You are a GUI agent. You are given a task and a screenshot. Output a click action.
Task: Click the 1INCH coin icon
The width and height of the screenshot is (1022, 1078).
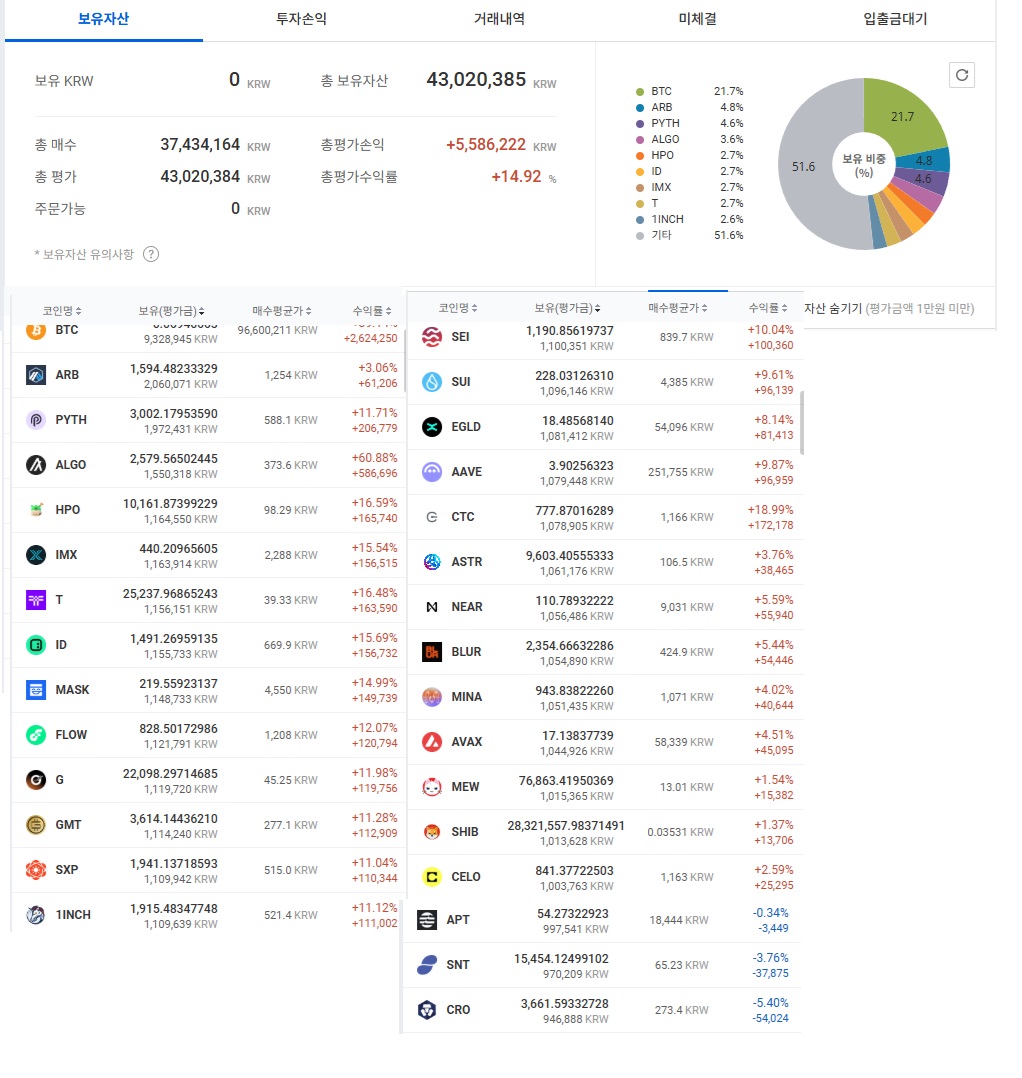pos(36,914)
